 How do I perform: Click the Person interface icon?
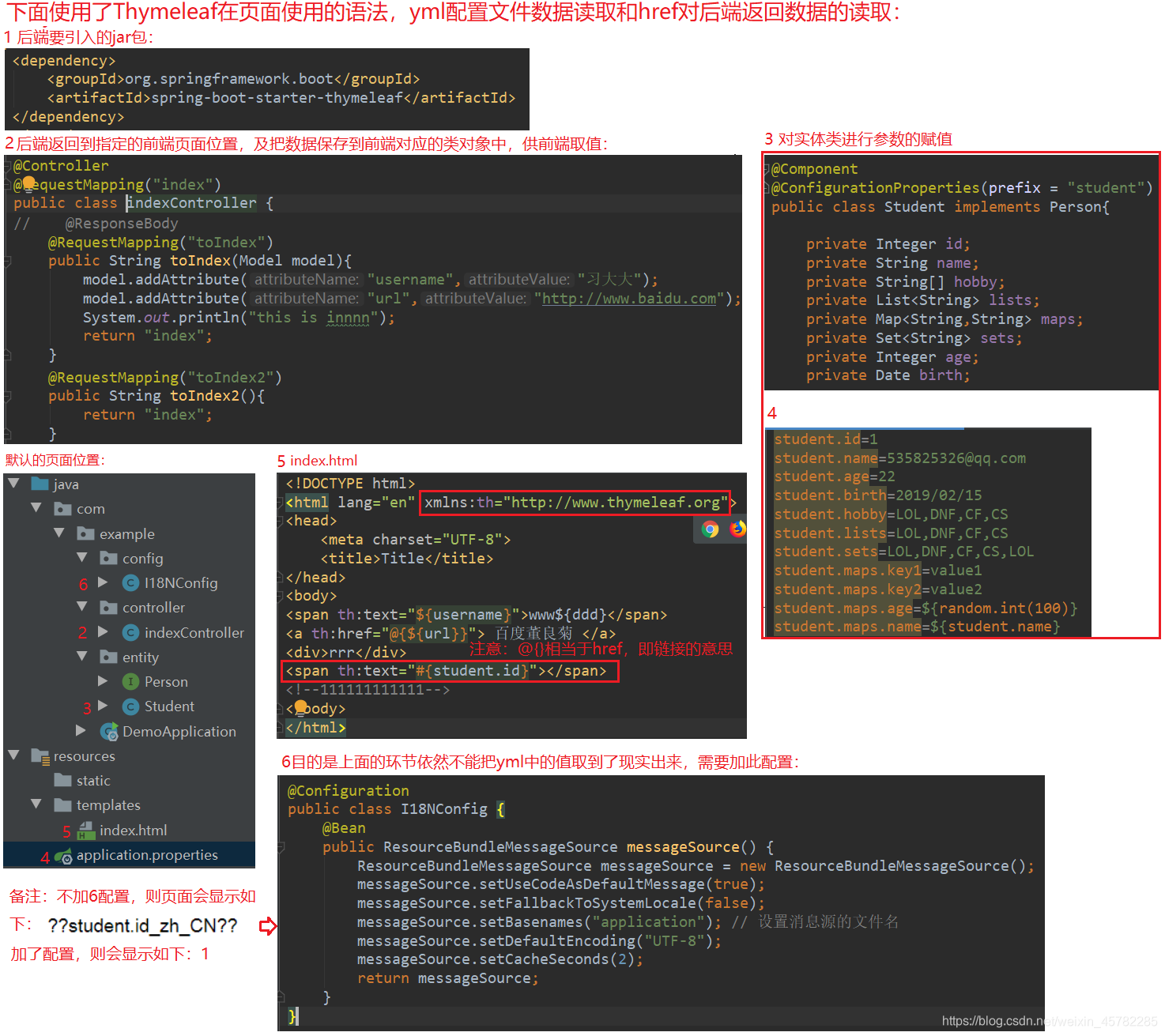pos(131,681)
